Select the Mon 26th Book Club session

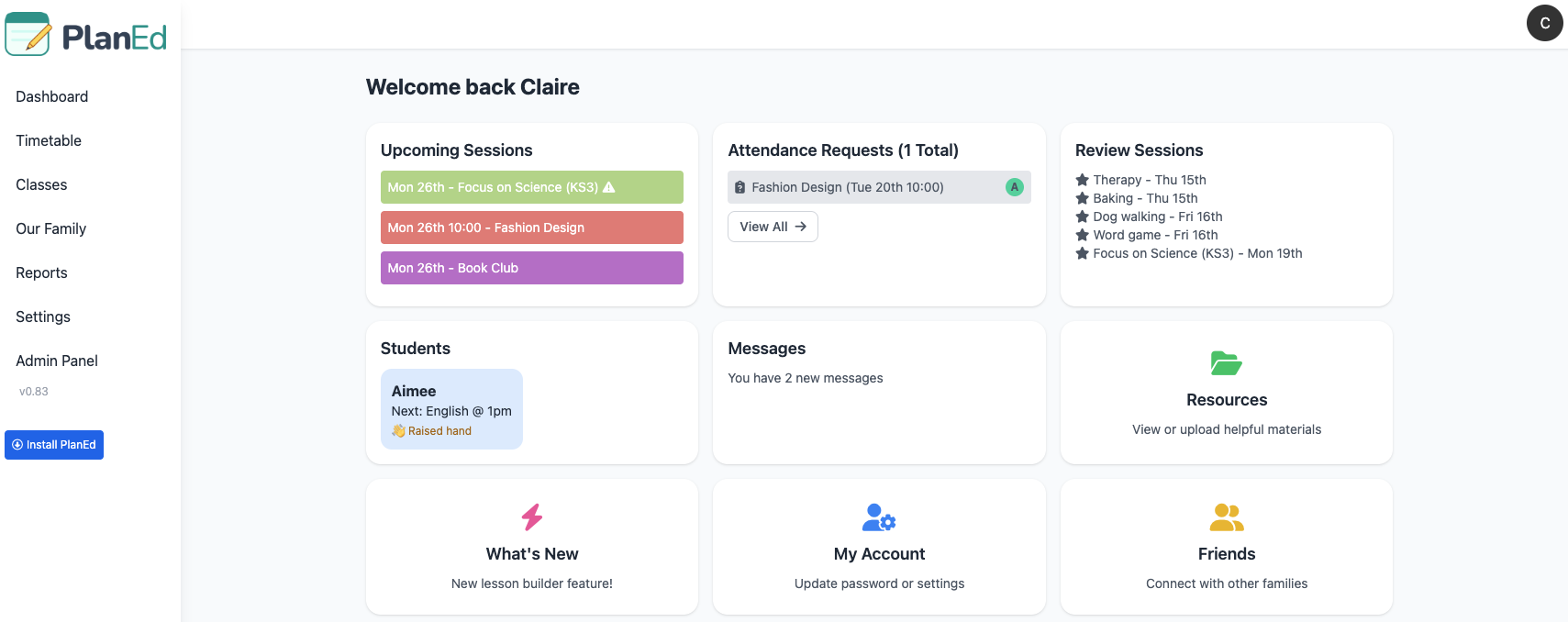pyautogui.click(x=531, y=268)
